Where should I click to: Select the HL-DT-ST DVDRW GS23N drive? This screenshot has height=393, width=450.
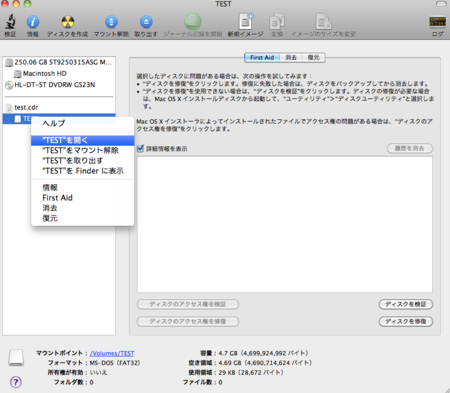click(x=59, y=85)
